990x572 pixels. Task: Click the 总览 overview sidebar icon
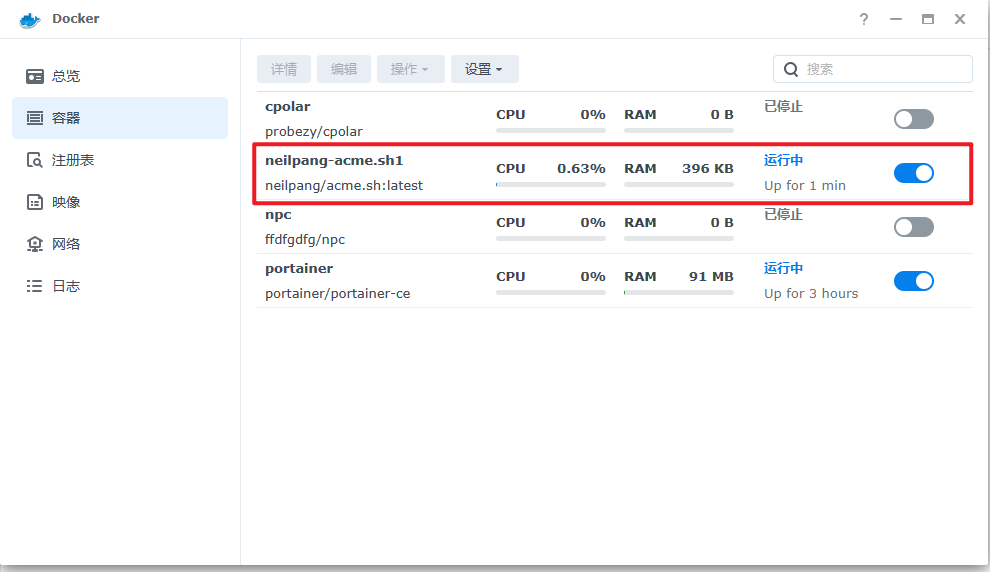pos(35,76)
